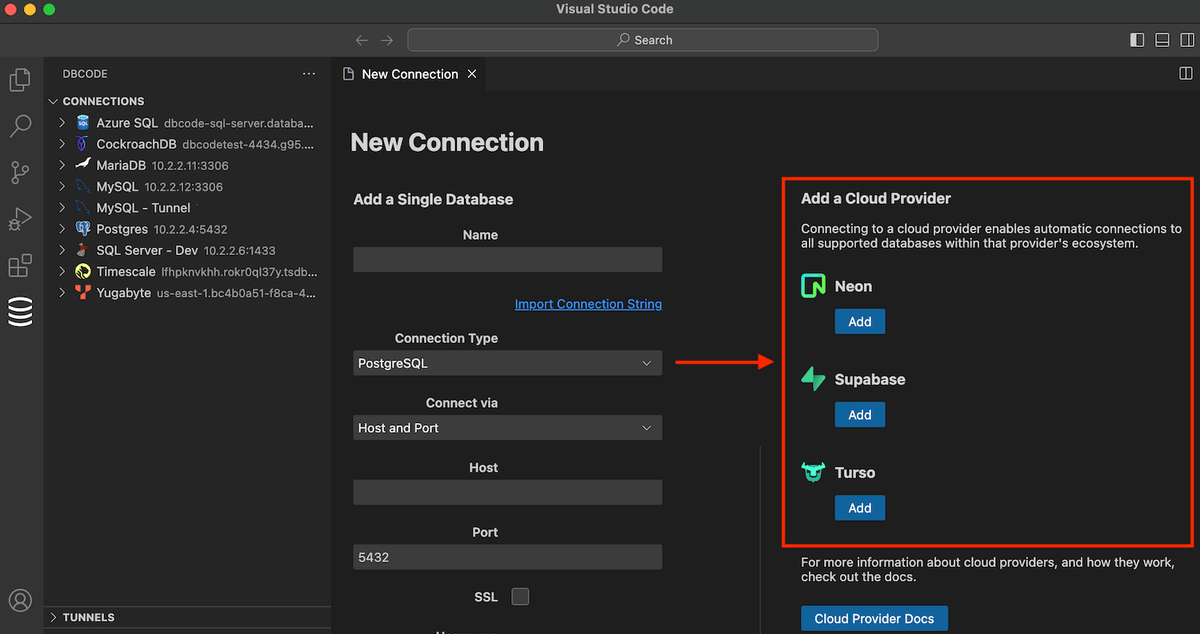Click the Import Connection String link

click(588, 304)
